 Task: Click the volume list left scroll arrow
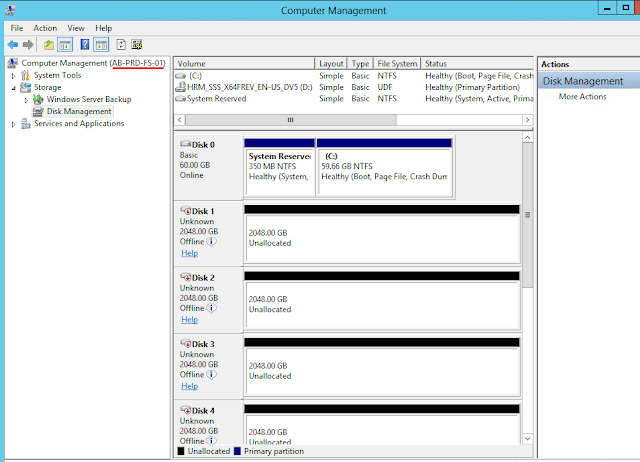point(180,120)
